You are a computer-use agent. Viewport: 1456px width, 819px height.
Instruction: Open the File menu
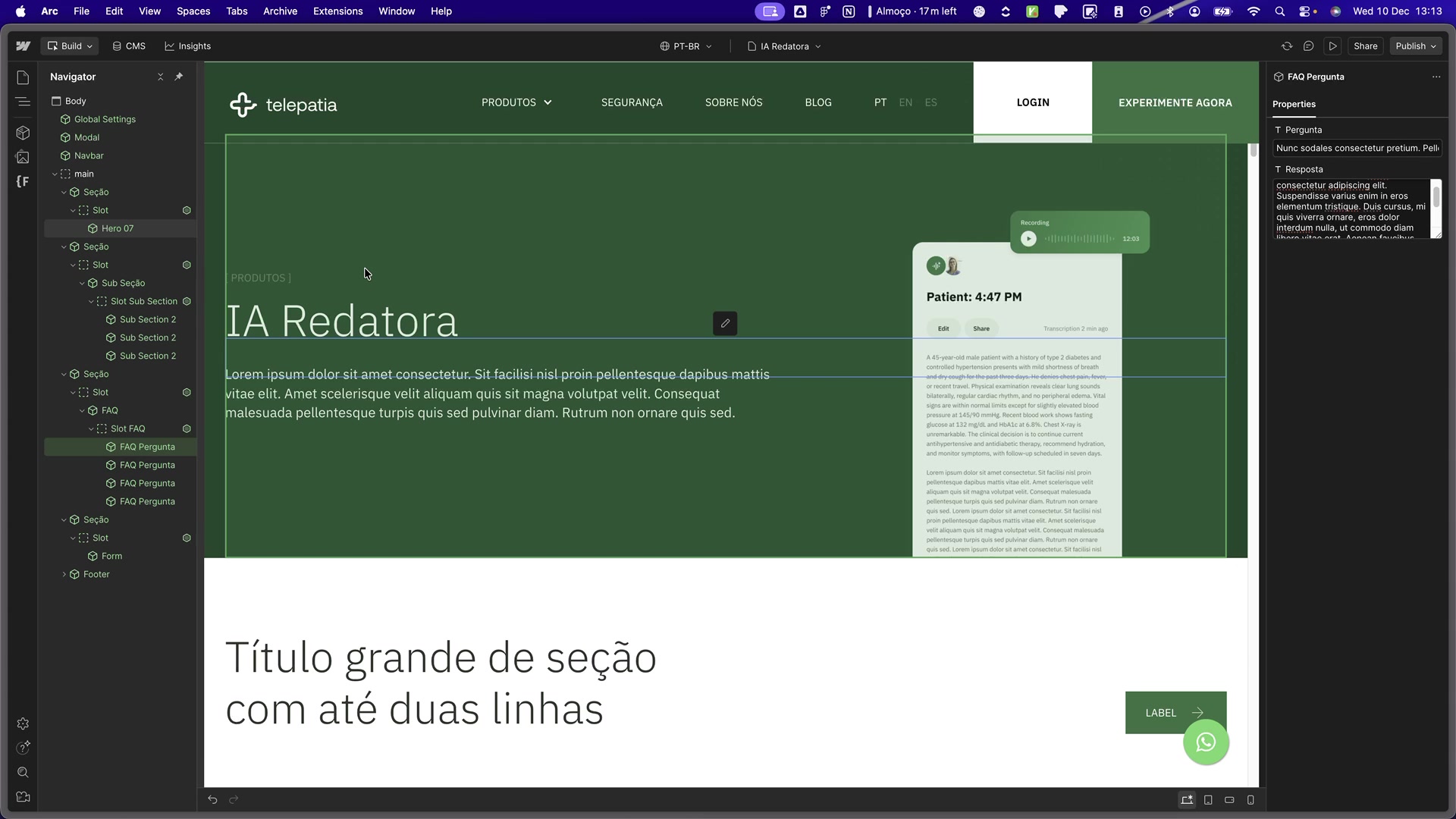81,11
